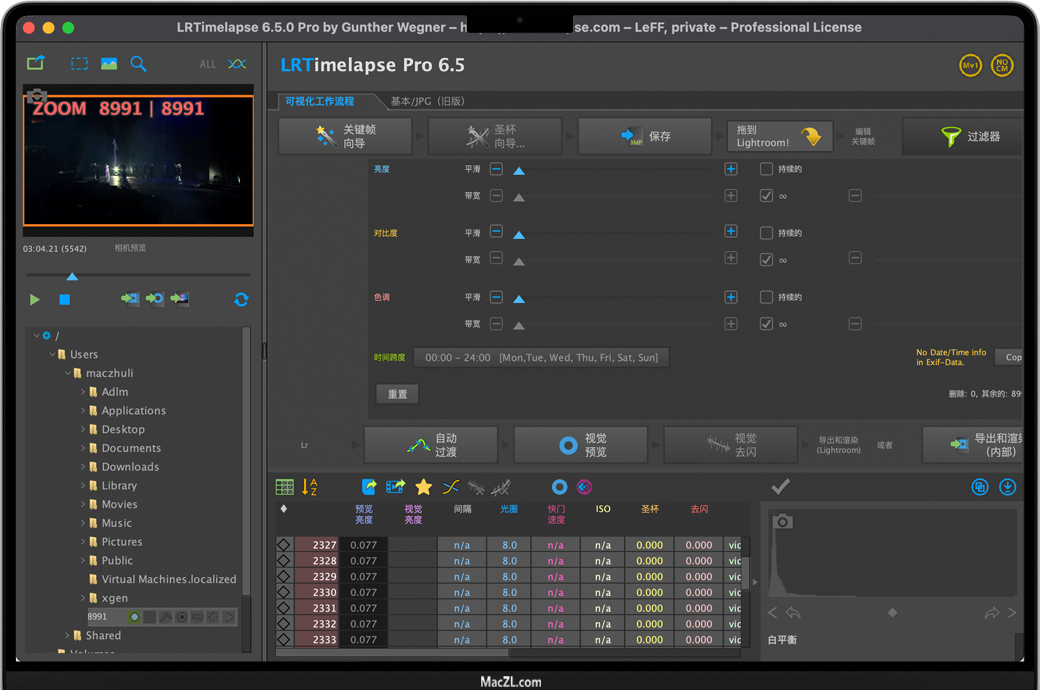Toggle the 持续的 checkbox in 对比度 row

click(766, 233)
